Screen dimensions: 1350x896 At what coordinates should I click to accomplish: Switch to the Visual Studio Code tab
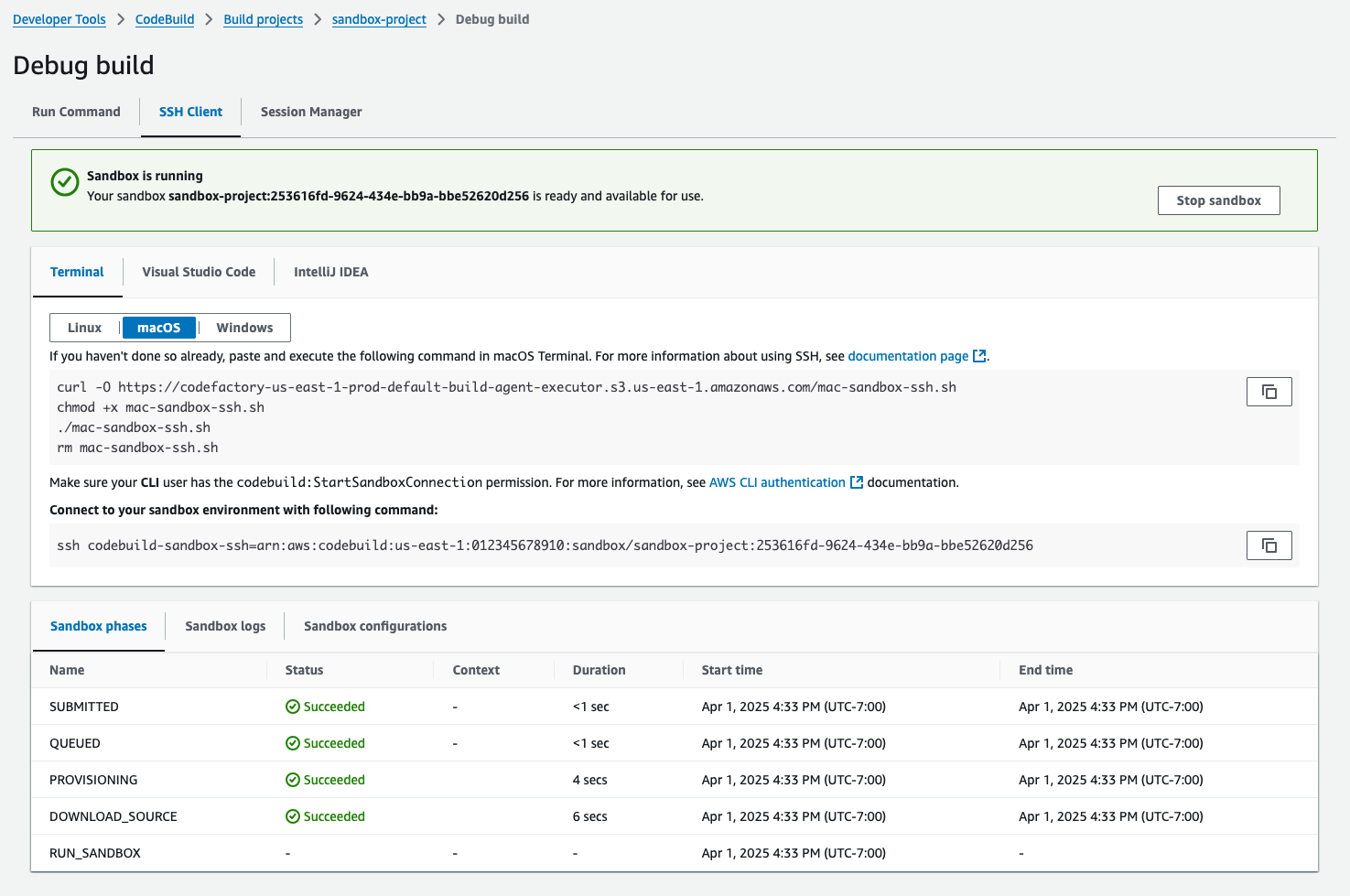(x=199, y=272)
